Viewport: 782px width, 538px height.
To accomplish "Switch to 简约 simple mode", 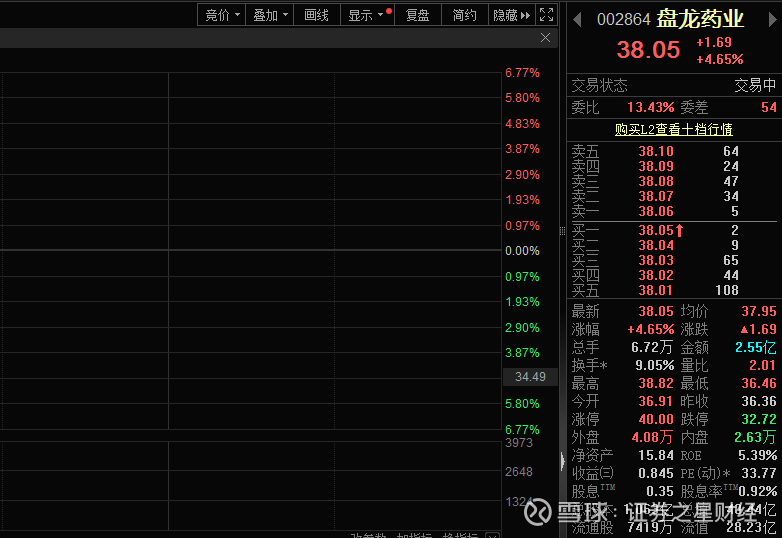I will pos(464,15).
